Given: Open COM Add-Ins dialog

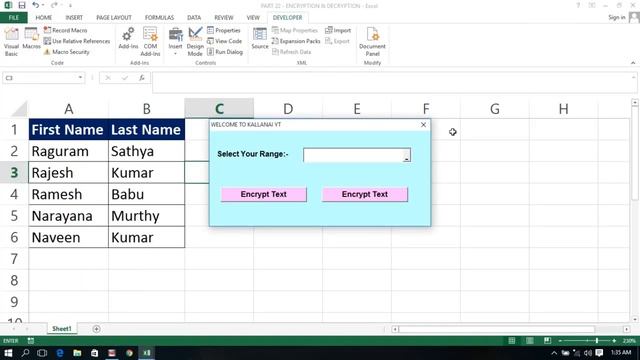Looking at the screenshot, I should click(150, 42).
